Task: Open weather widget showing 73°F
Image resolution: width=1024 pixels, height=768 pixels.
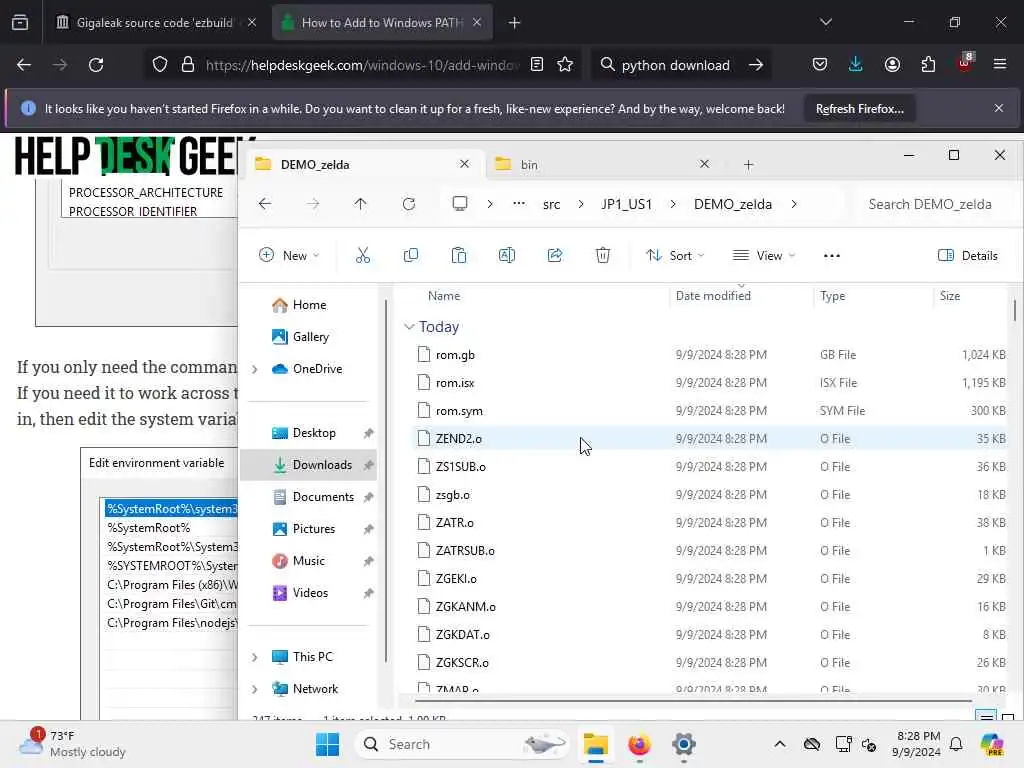Action: point(72,744)
